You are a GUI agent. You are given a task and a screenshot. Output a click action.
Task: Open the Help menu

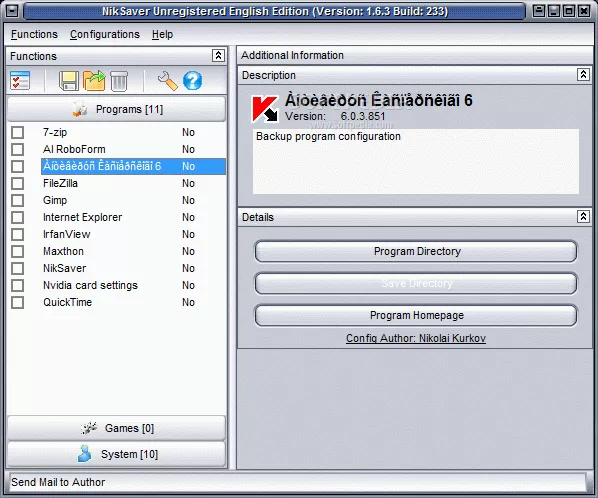click(x=162, y=34)
